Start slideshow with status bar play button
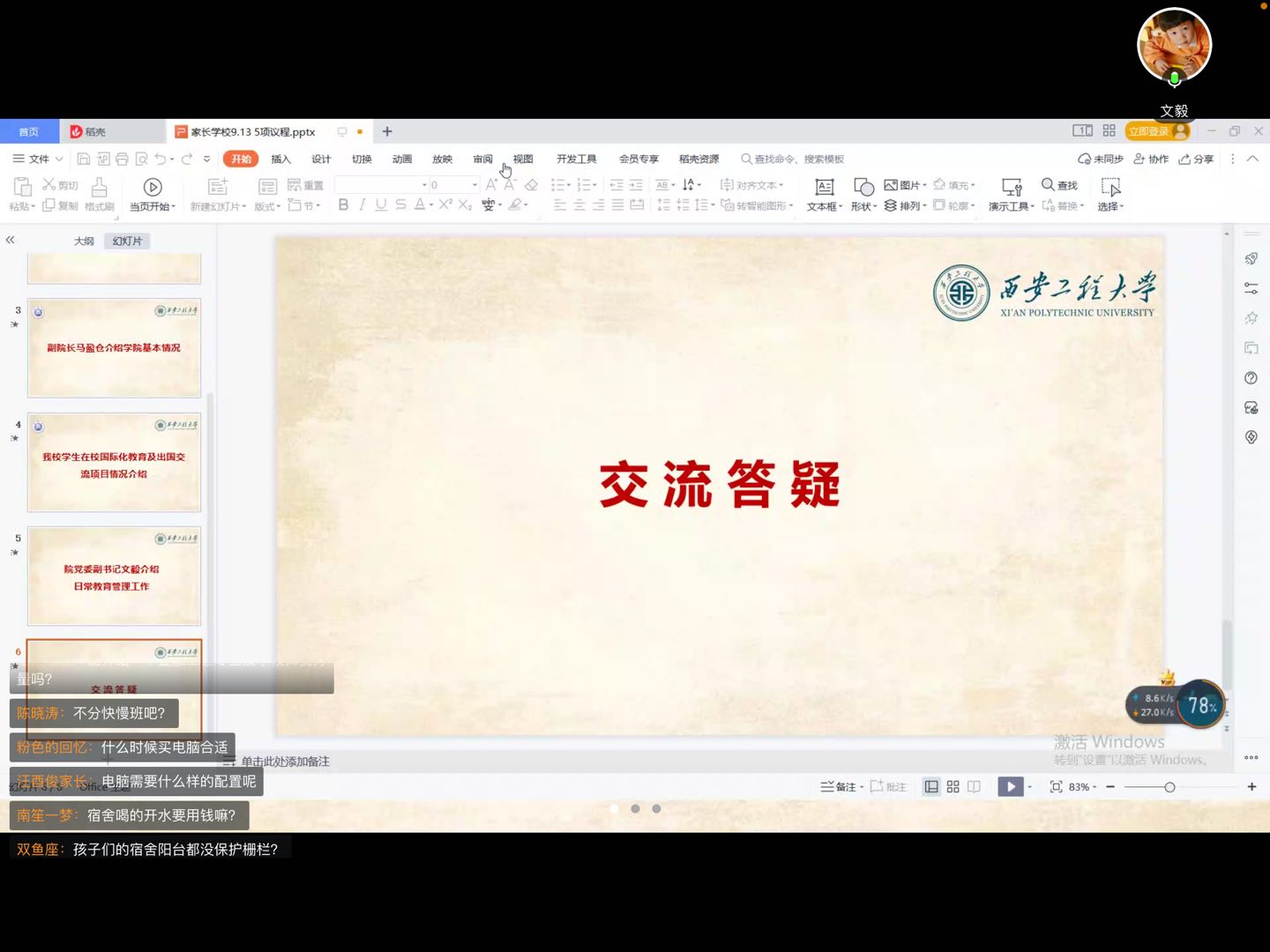1270x952 pixels. tap(1010, 786)
